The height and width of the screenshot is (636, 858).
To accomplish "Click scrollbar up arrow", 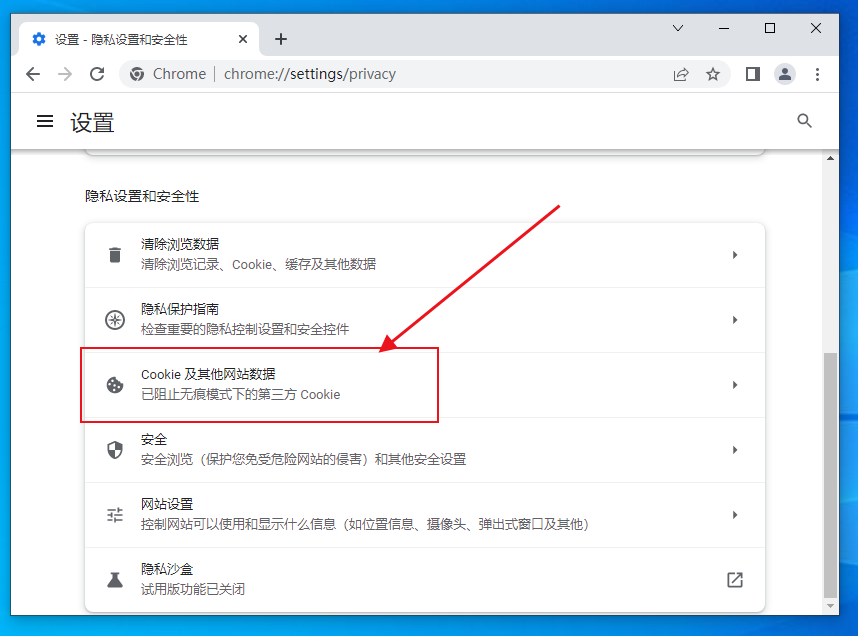I will coord(830,158).
